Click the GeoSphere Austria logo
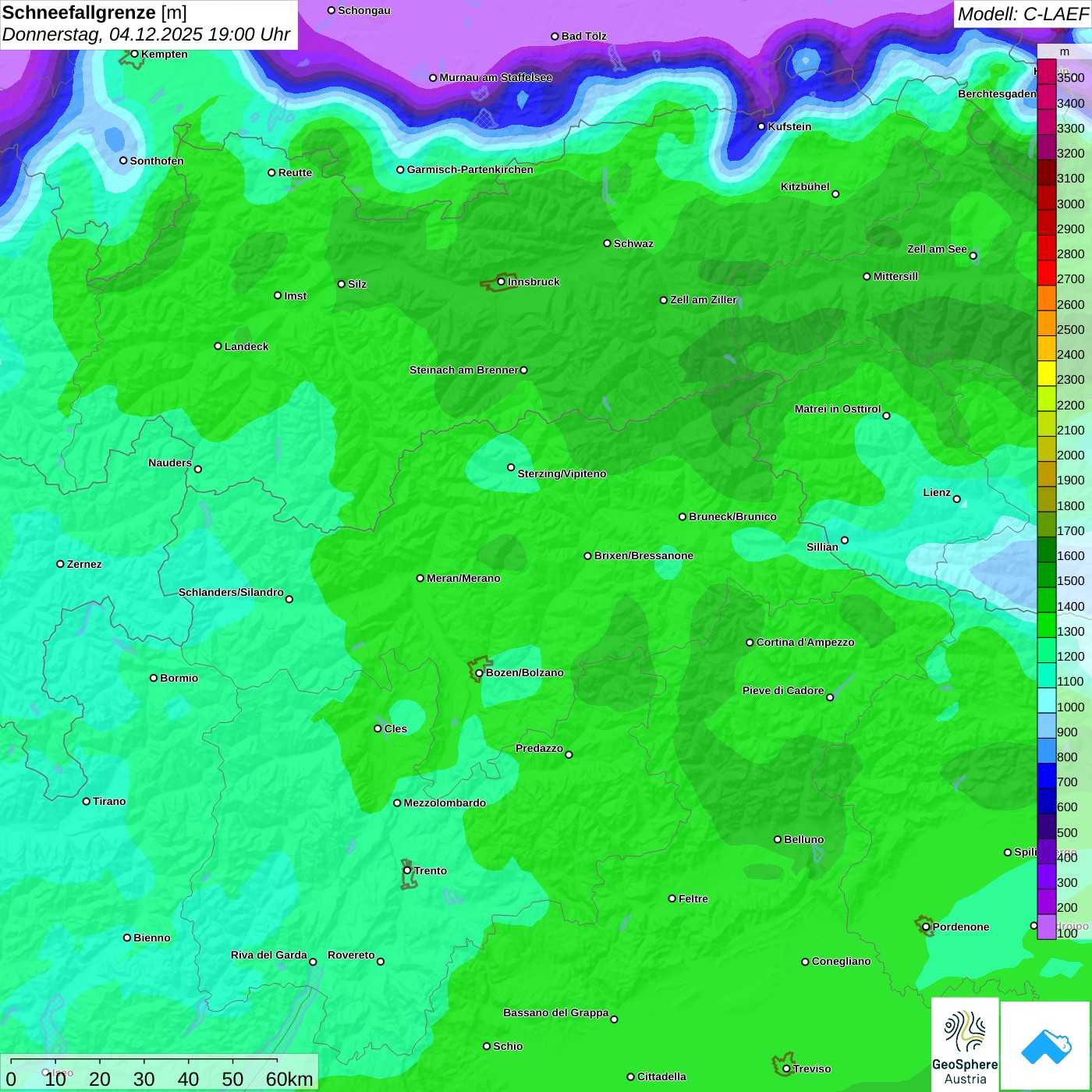1092x1092 pixels. [x=965, y=1046]
